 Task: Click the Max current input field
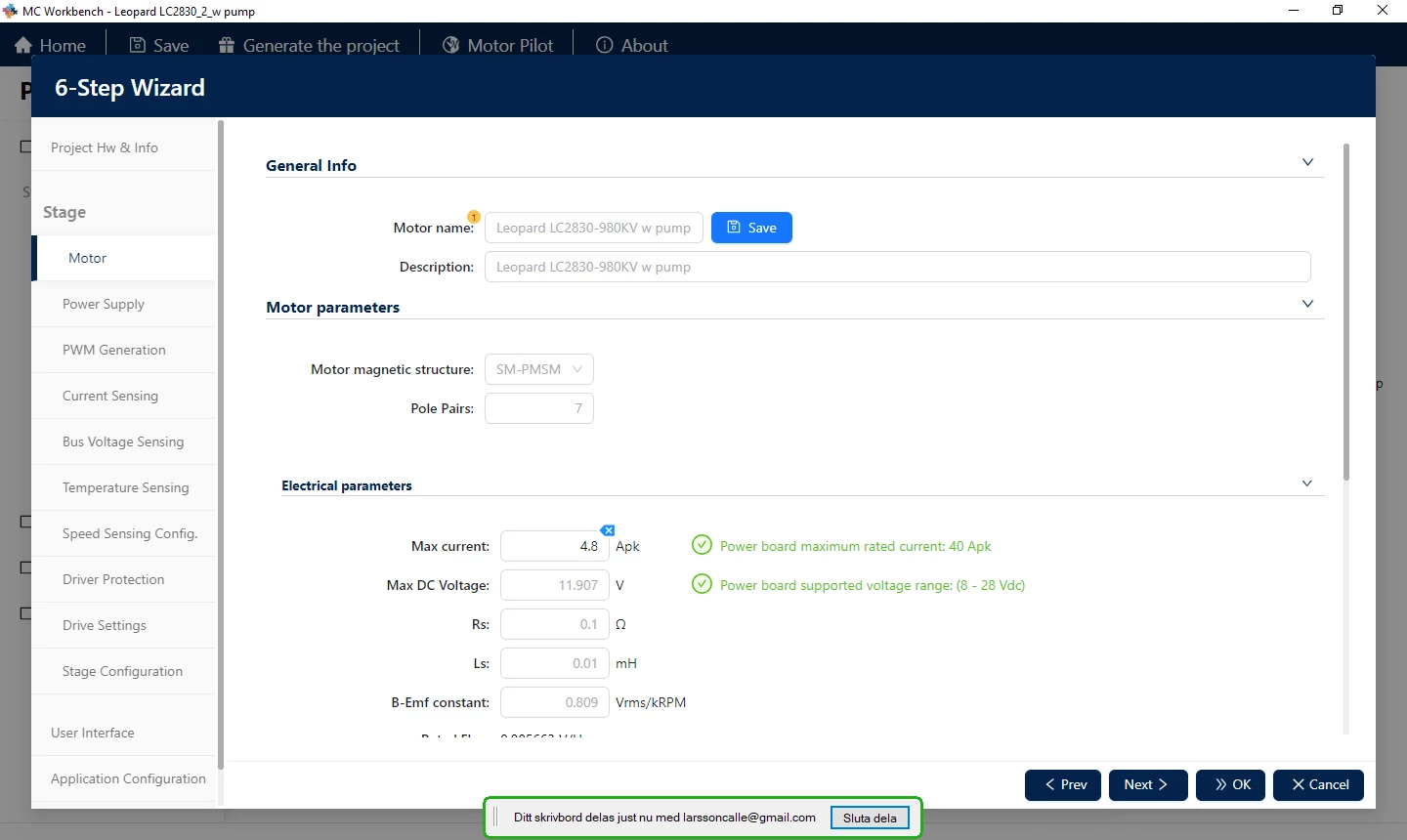555,546
